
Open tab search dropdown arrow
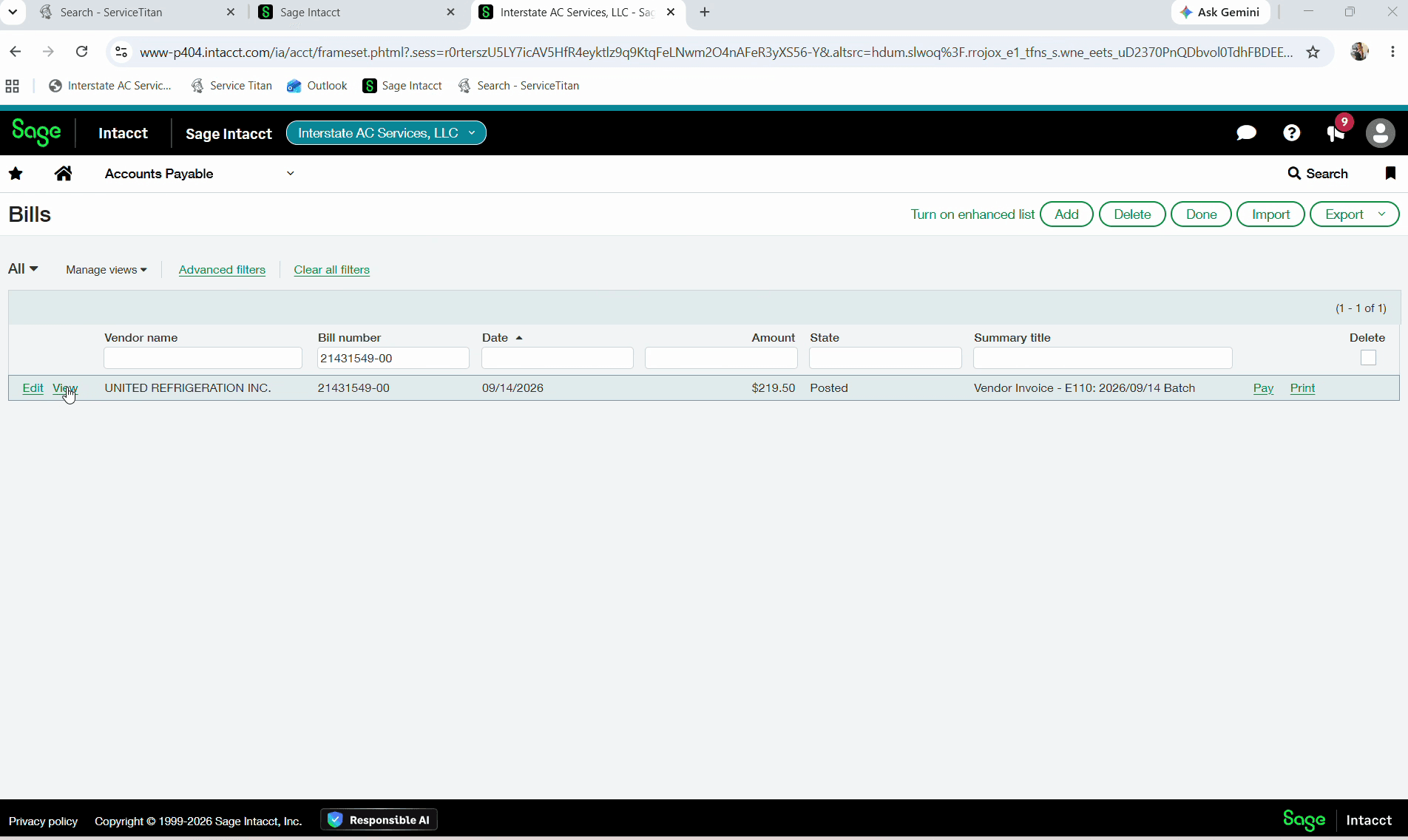(x=13, y=12)
